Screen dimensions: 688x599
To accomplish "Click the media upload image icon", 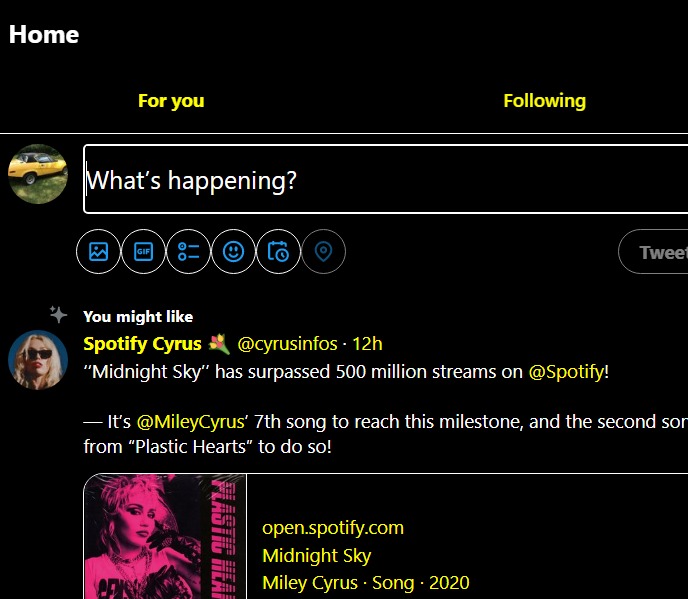I will click(98, 251).
